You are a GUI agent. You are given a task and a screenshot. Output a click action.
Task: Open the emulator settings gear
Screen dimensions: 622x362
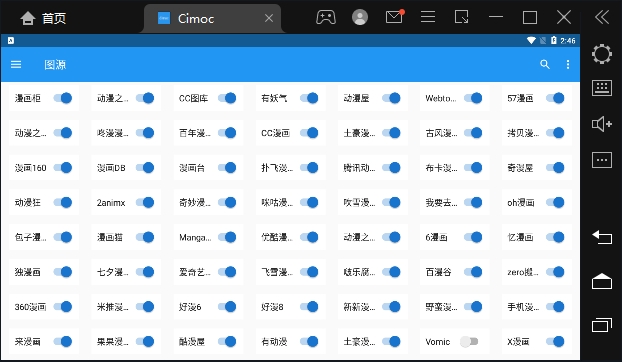click(x=602, y=54)
